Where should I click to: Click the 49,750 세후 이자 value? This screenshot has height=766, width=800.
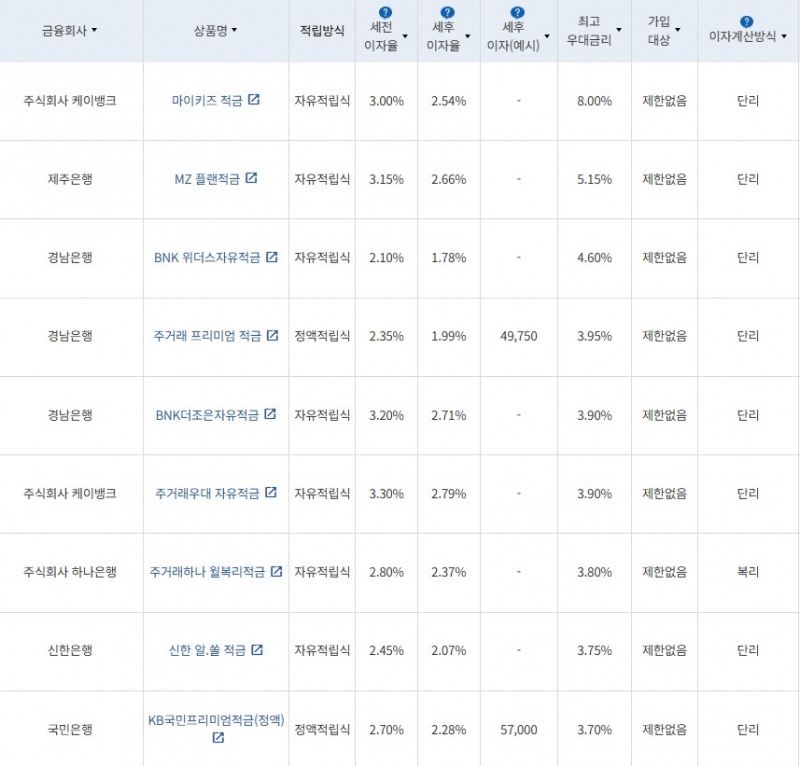(519, 336)
